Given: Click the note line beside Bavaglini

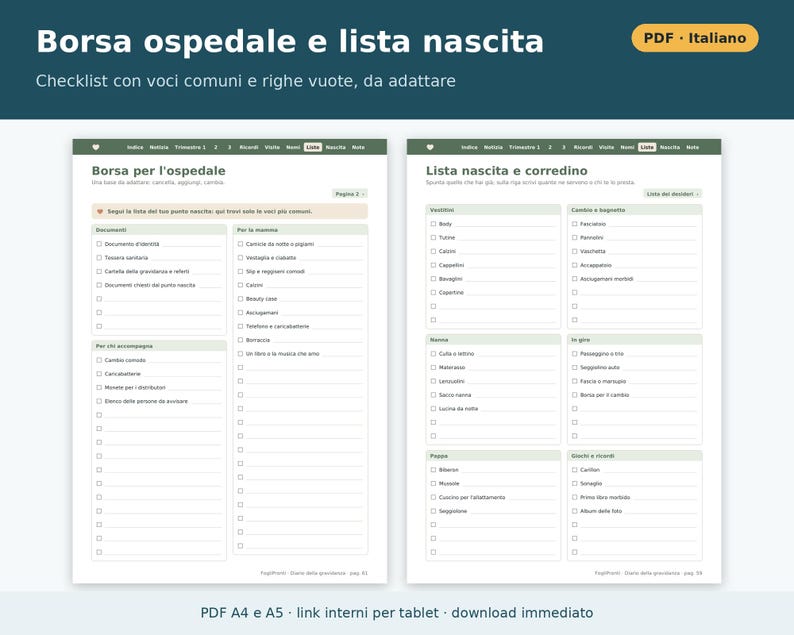Looking at the screenshot, I should click(510, 280).
